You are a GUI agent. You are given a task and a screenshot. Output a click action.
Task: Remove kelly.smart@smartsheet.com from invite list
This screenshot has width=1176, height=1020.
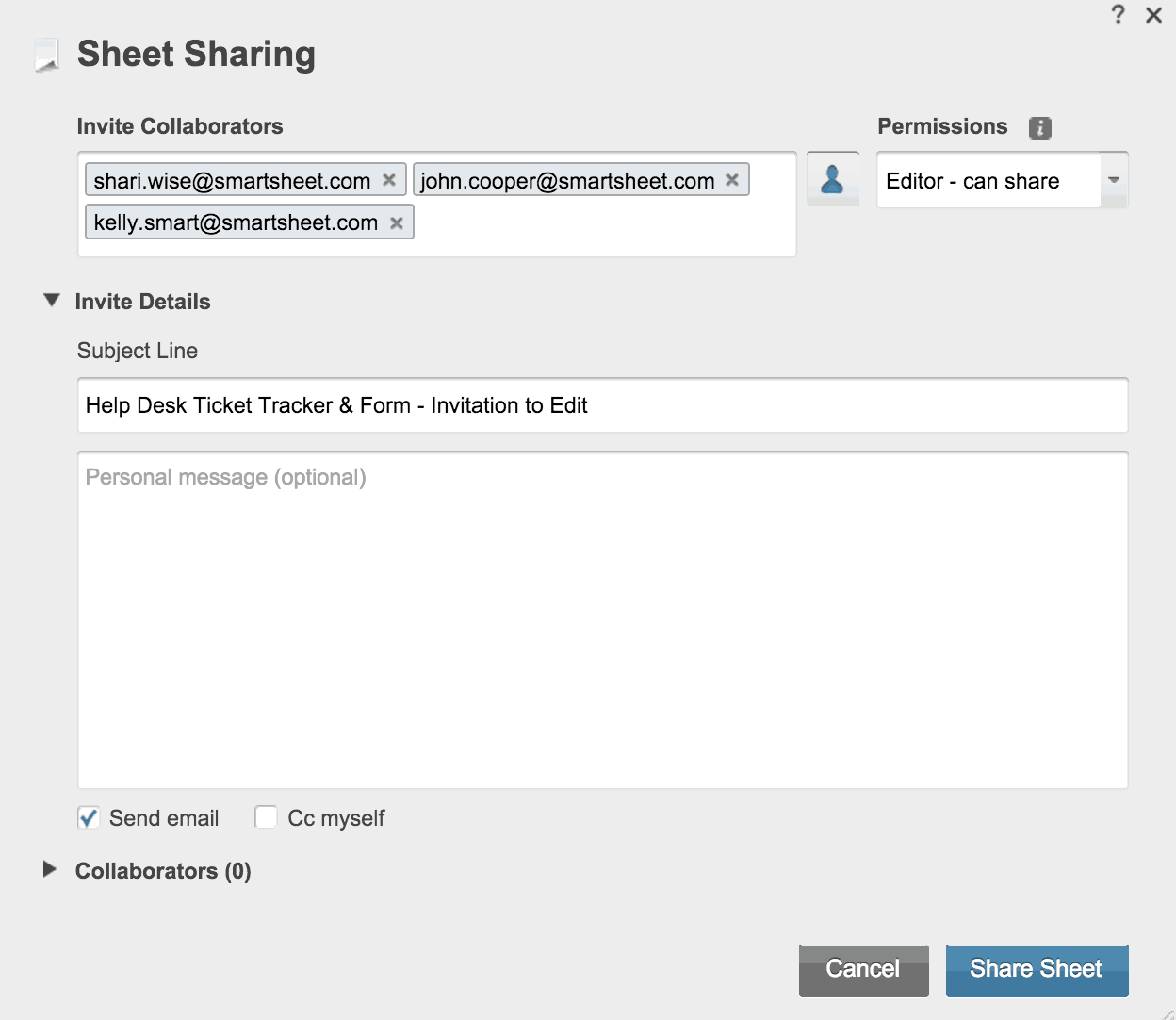point(397,223)
